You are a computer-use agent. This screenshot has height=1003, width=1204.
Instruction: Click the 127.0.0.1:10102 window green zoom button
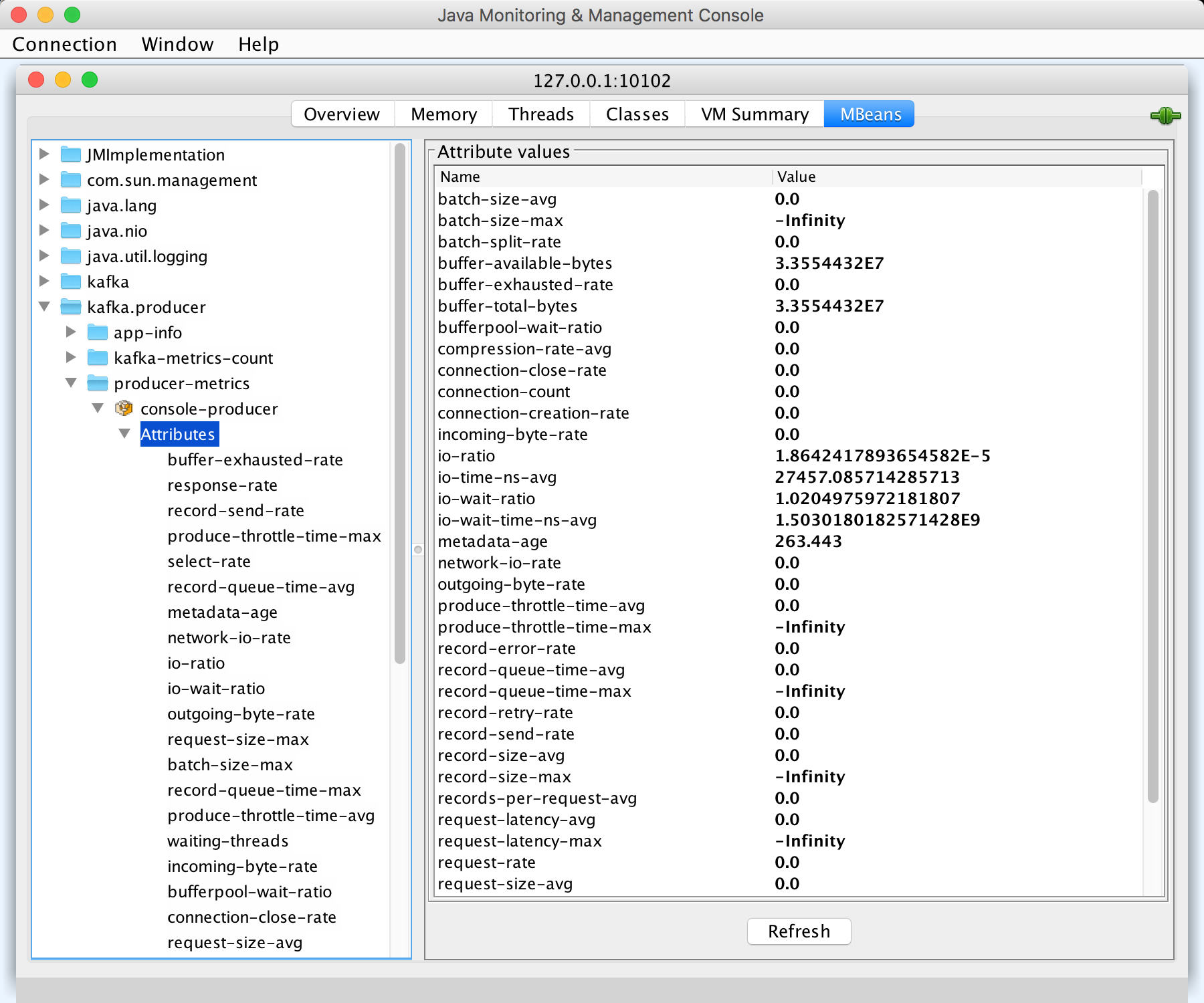pyautogui.click(x=90, y=80)
